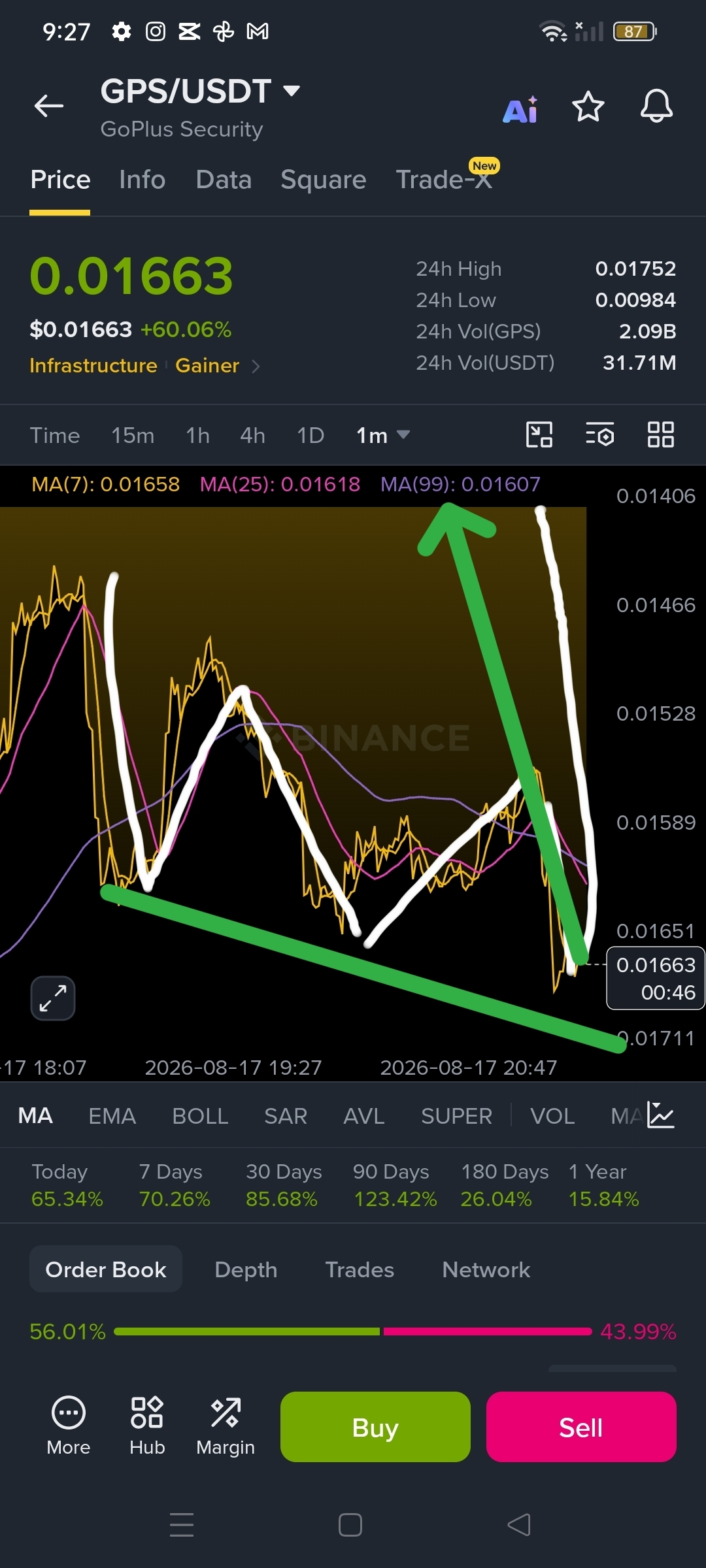Toggle the SAR indicator
Viewport: 706px width, 1568px height.
click(x=286, y=1116)
